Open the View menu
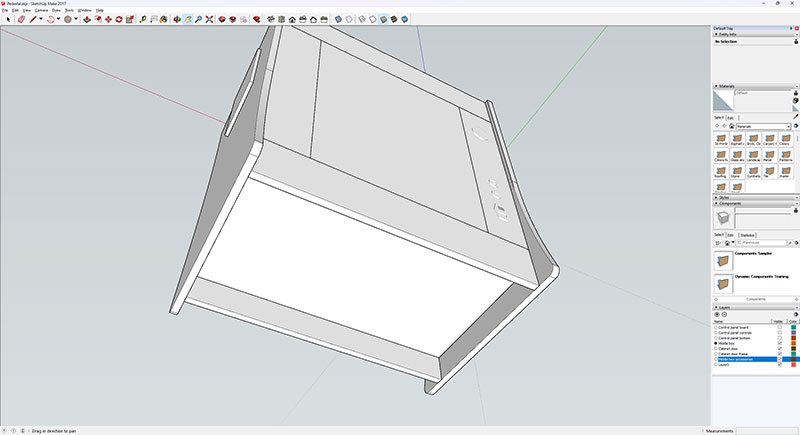Screen dimensions: 800x435 click(27, 10)
